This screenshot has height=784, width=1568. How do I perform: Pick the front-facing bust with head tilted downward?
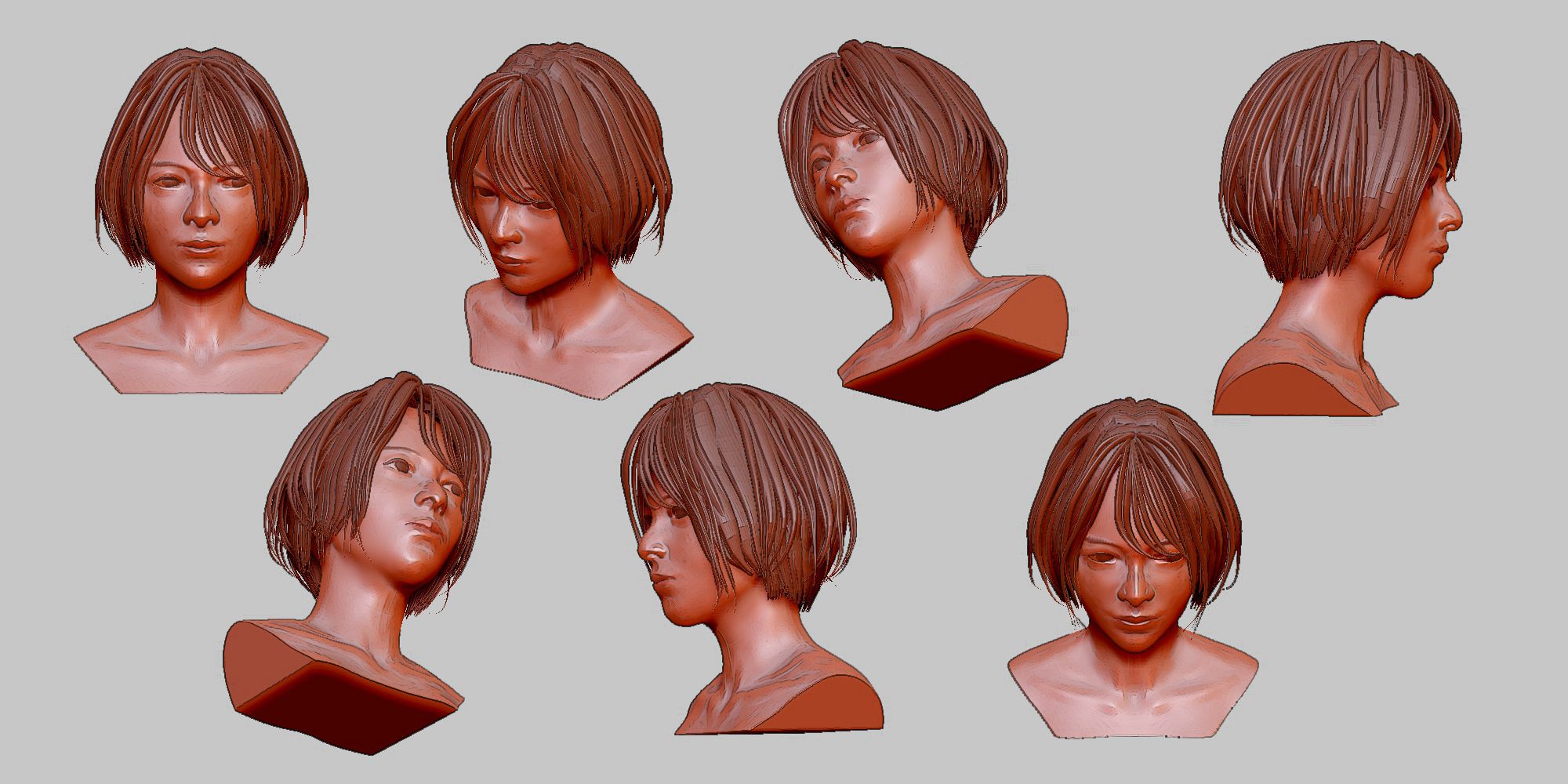1134,568
